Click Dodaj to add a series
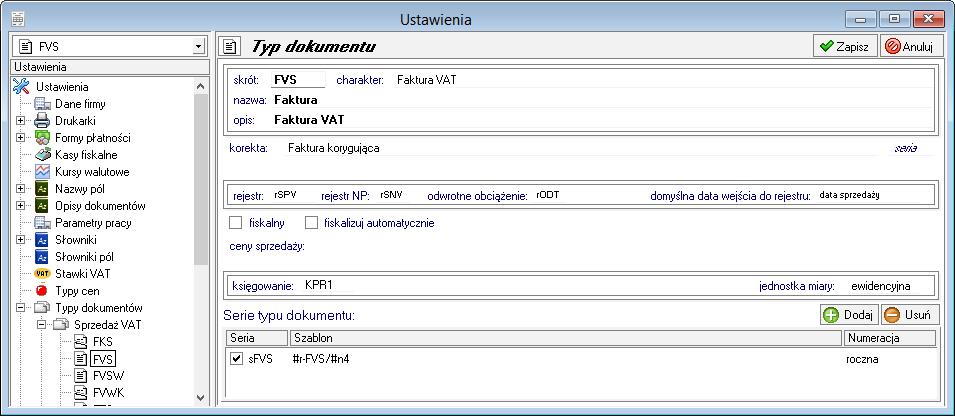This screenshot has height=416, width=955. (850, 314)
